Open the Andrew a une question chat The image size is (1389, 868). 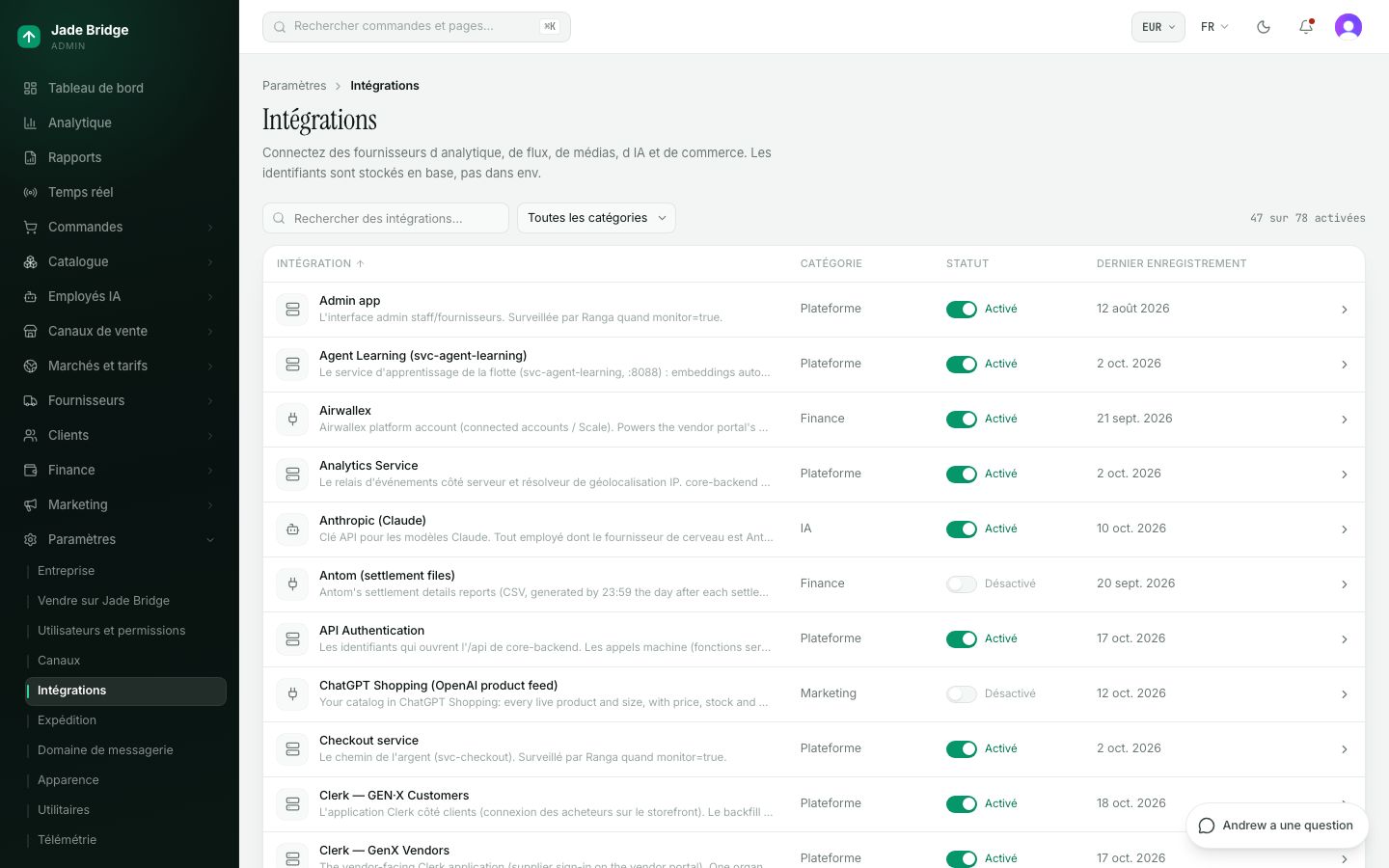(1276, 826)
